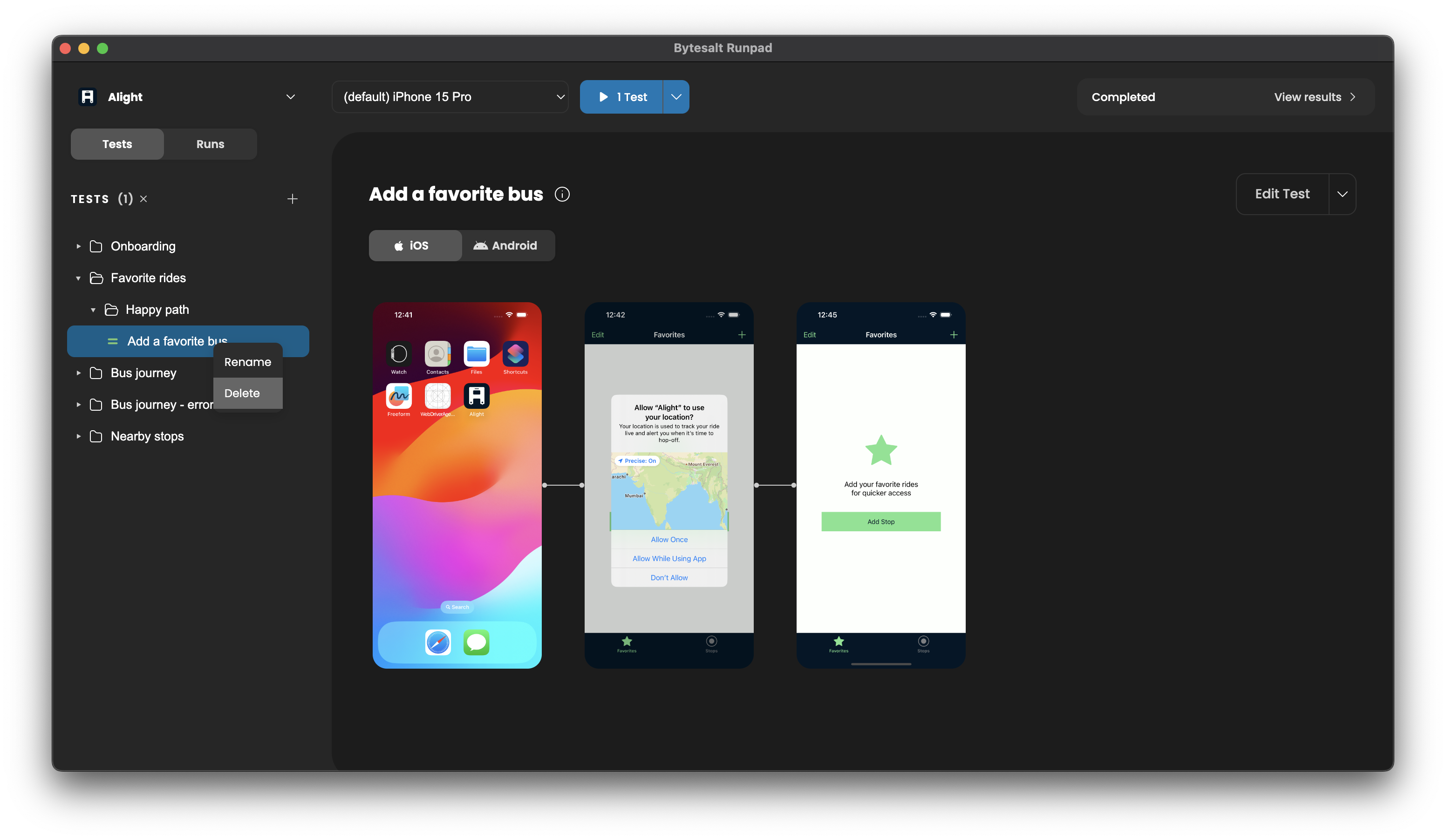This screenshot has width=1446, height=840.
Task: Click the add test button in sidebar
Action: (293, 199)
